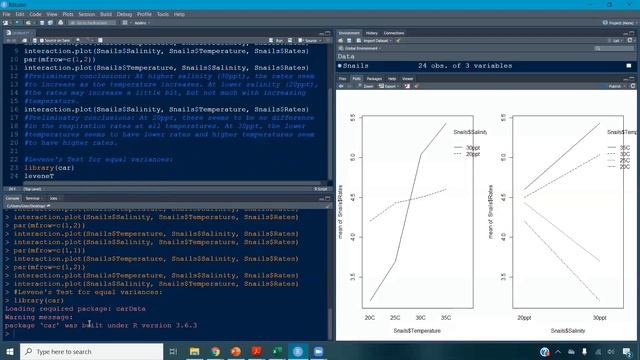640x360 pixels.
Task: Switch to the Help tab in lower pane
Action: click(392, 79)
